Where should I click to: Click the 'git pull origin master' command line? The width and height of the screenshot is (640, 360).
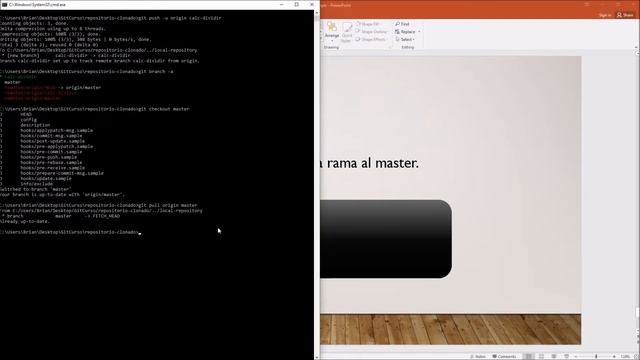(x=99, y=205)
